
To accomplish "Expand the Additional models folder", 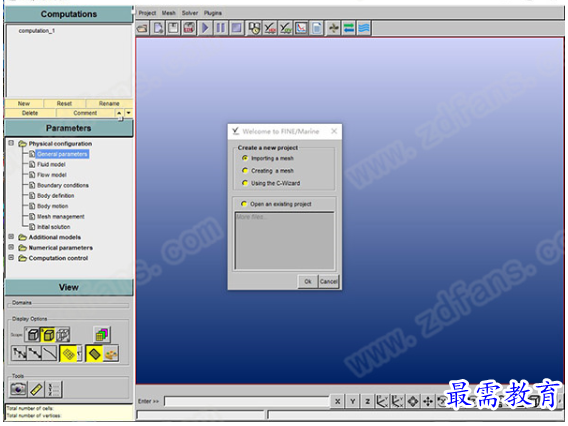I will (x=11, y=237).
